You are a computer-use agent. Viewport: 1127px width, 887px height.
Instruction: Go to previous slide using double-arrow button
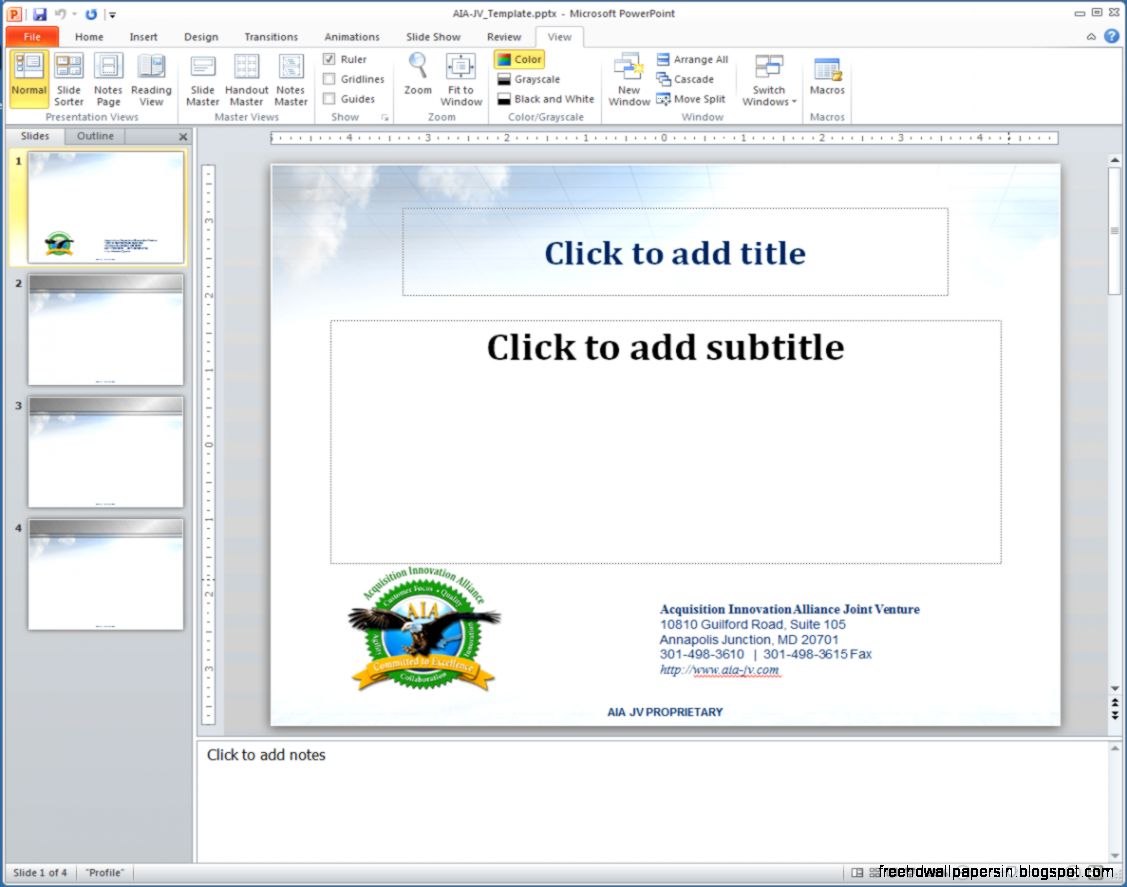pyautogui.click(x=1115, y=702)
